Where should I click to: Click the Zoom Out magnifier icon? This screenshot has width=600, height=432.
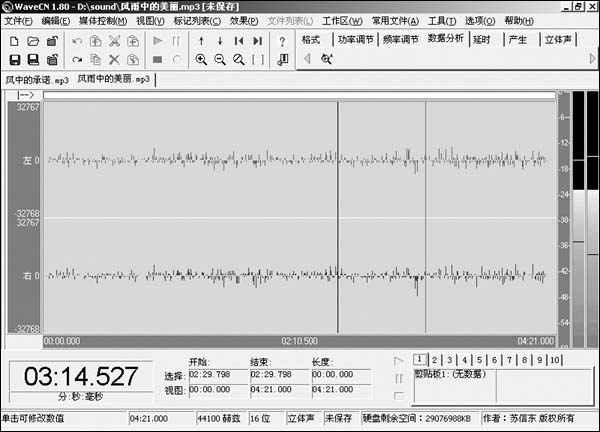[220, 60]
